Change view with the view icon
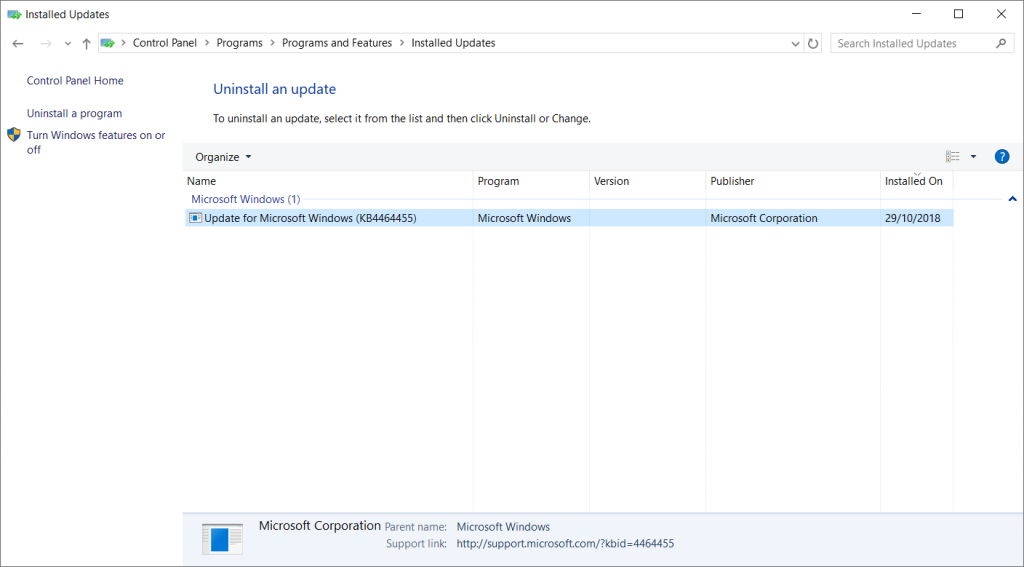Viewport: 1024px width, 567px height. pyautogui.click(x=953, y=157)
